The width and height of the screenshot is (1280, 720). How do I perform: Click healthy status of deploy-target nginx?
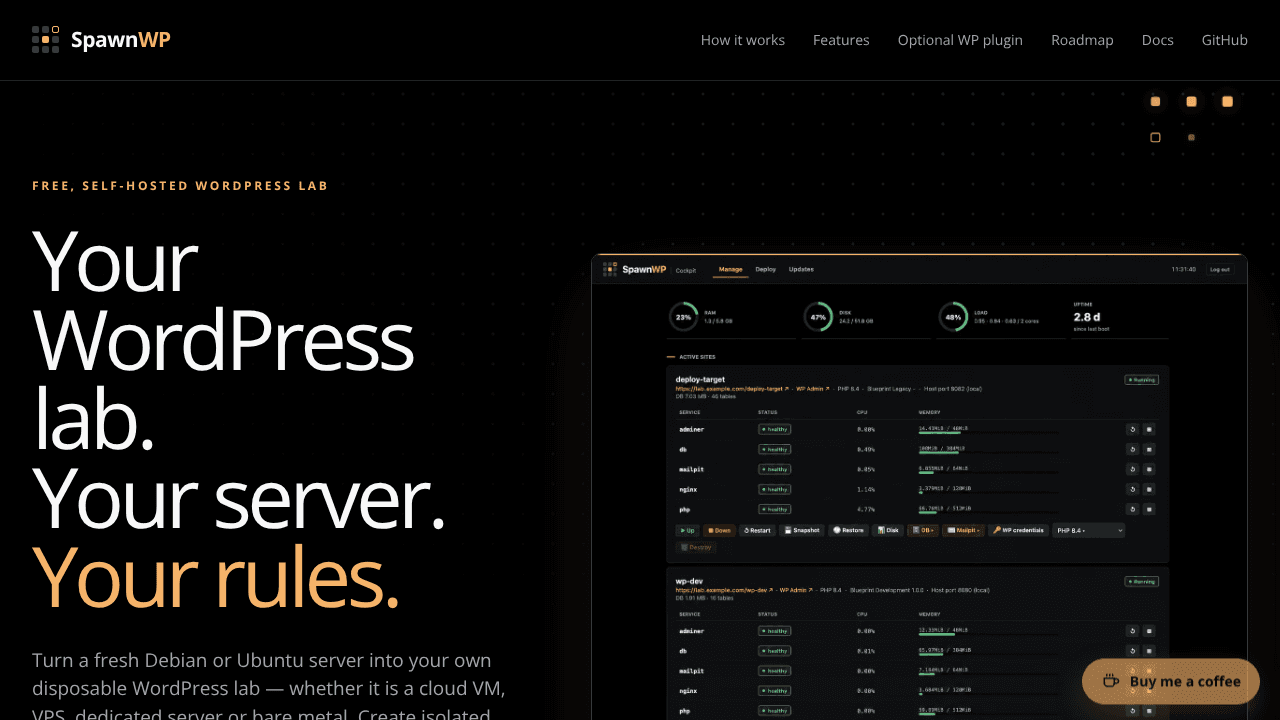point(775,489)
